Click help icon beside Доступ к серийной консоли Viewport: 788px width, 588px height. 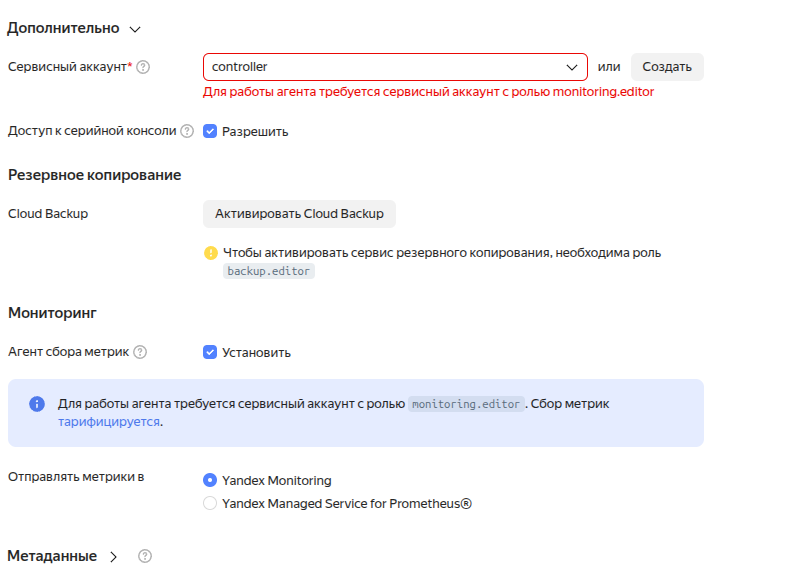[187, 131]
